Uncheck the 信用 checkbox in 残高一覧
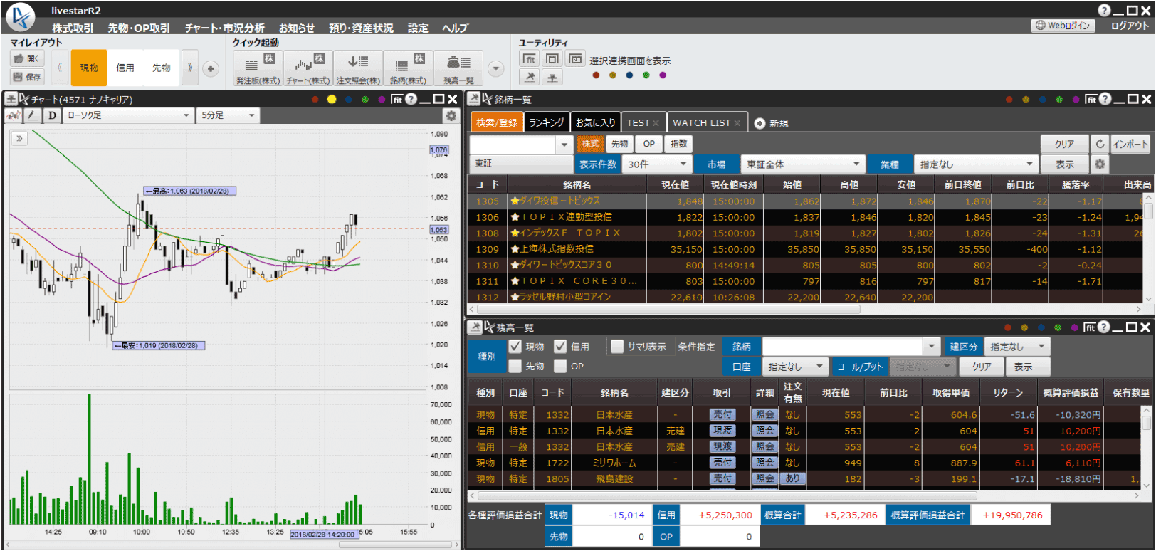 point(560,346)
